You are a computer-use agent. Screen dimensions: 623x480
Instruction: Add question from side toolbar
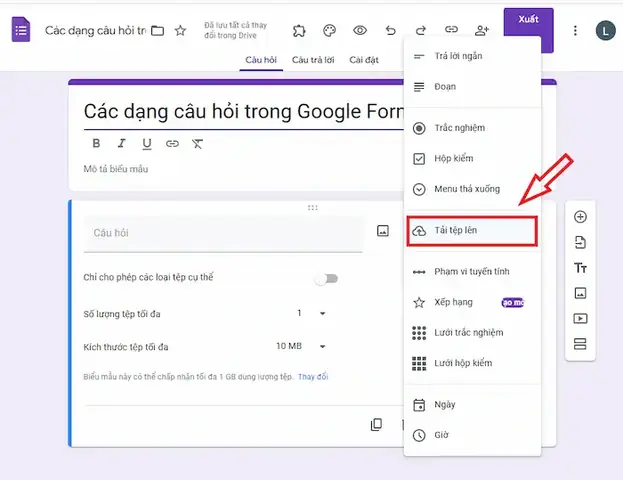click(580, 217)
